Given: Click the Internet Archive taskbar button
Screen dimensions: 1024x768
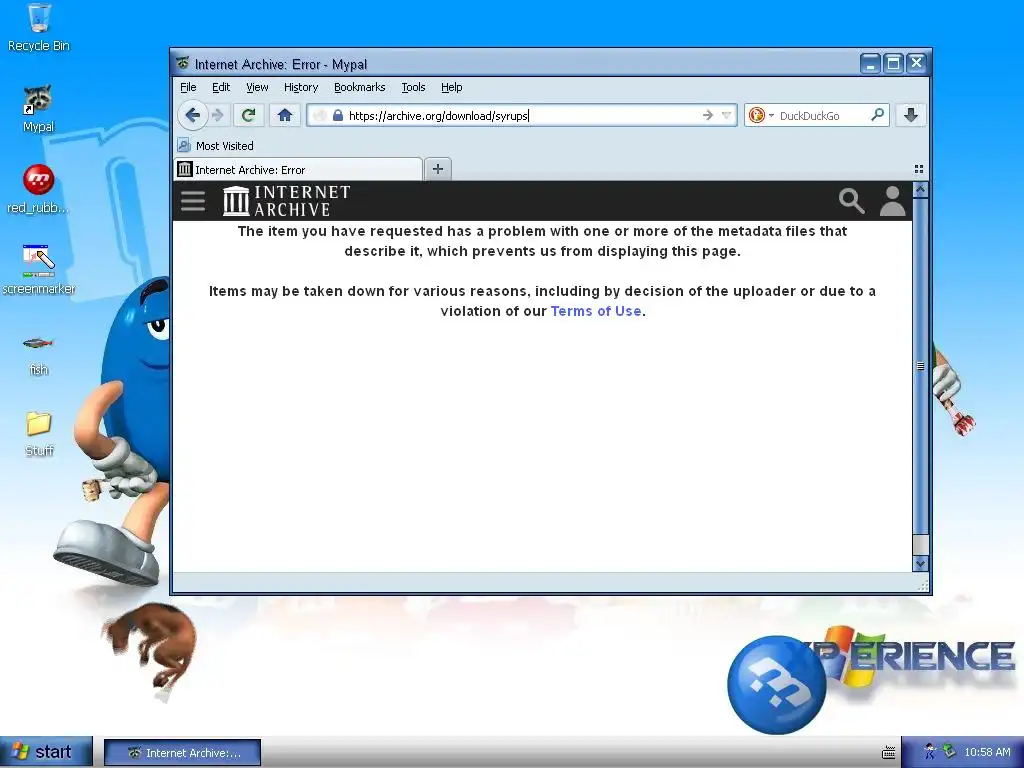Looking at the screenshot, I should click(183, 753).
